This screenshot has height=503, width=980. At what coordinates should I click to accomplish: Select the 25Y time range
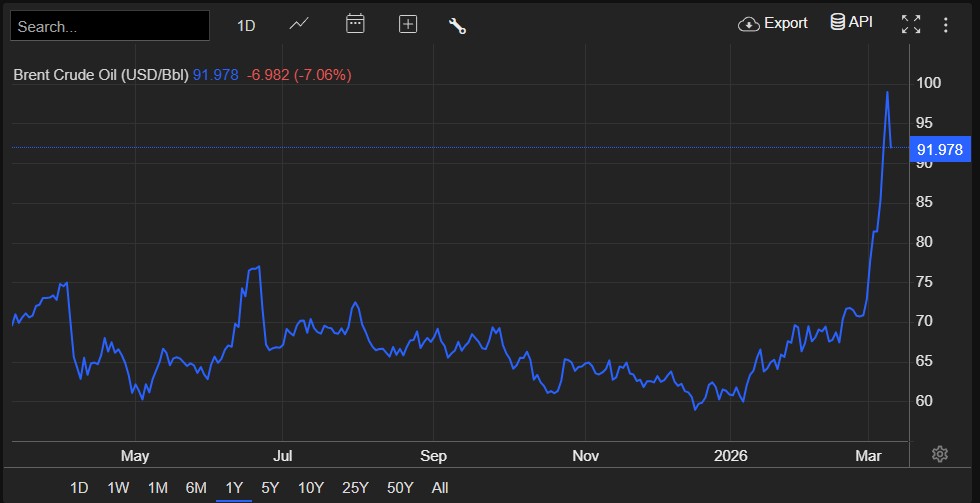[x=356, y=488]
